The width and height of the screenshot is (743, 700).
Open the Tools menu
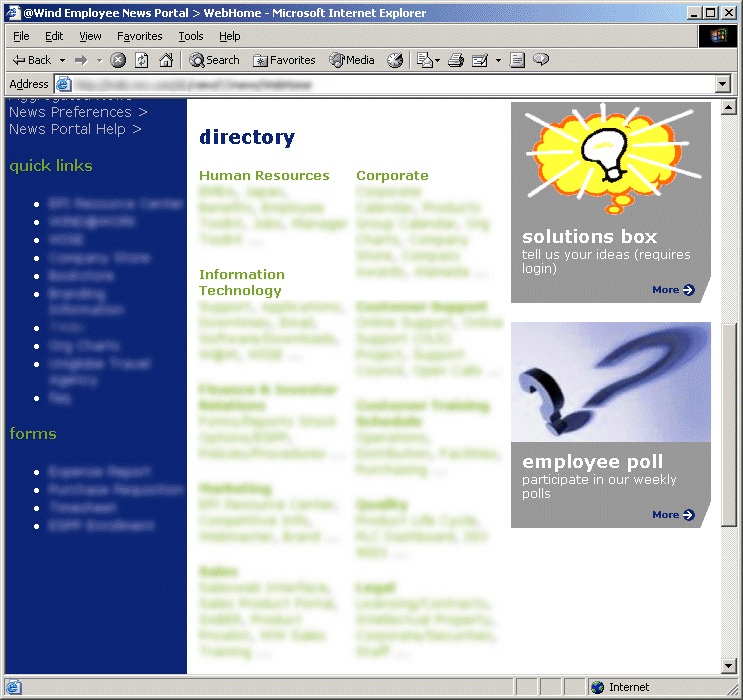[x=190, y=36]
